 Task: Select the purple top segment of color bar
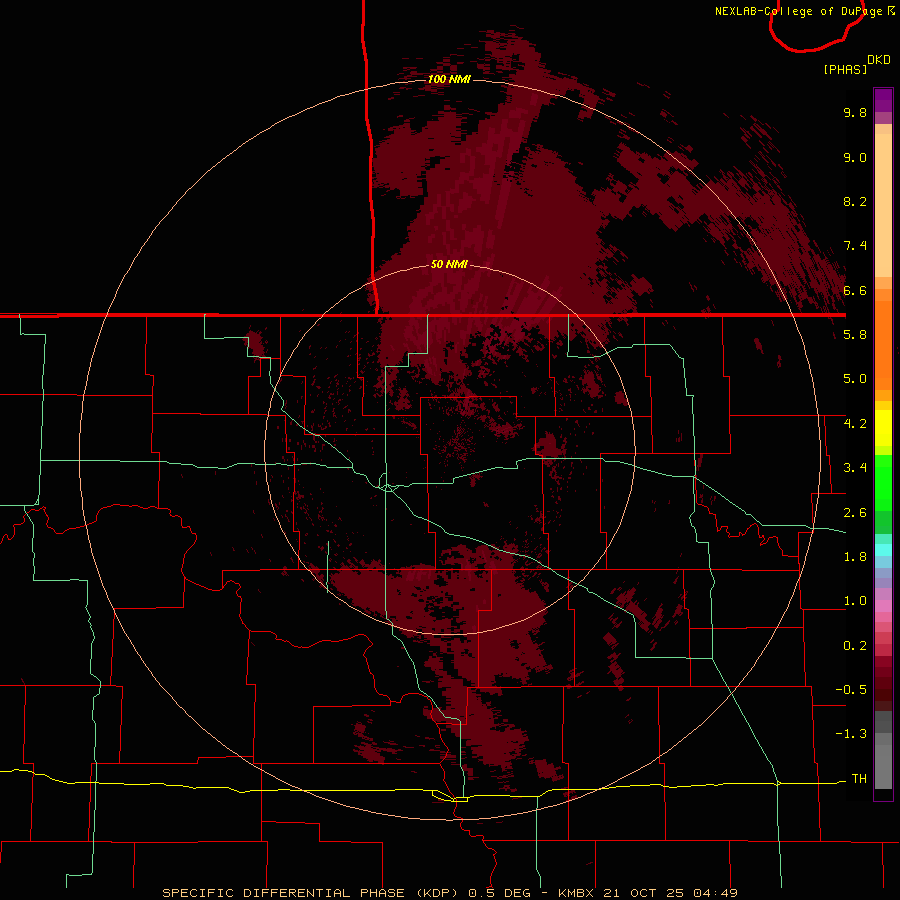click(x=883, y=100)
